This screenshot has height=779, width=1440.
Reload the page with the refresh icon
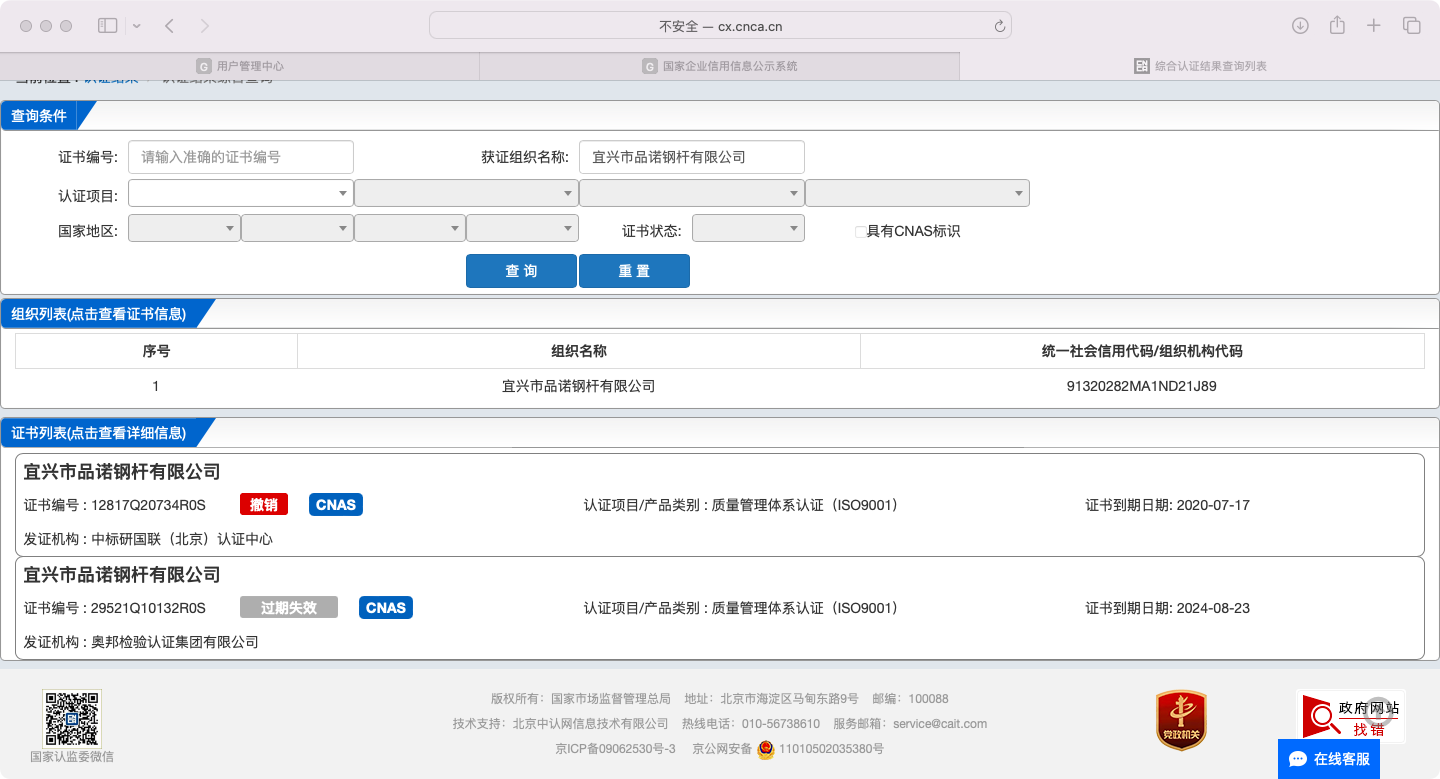[999, 26]
